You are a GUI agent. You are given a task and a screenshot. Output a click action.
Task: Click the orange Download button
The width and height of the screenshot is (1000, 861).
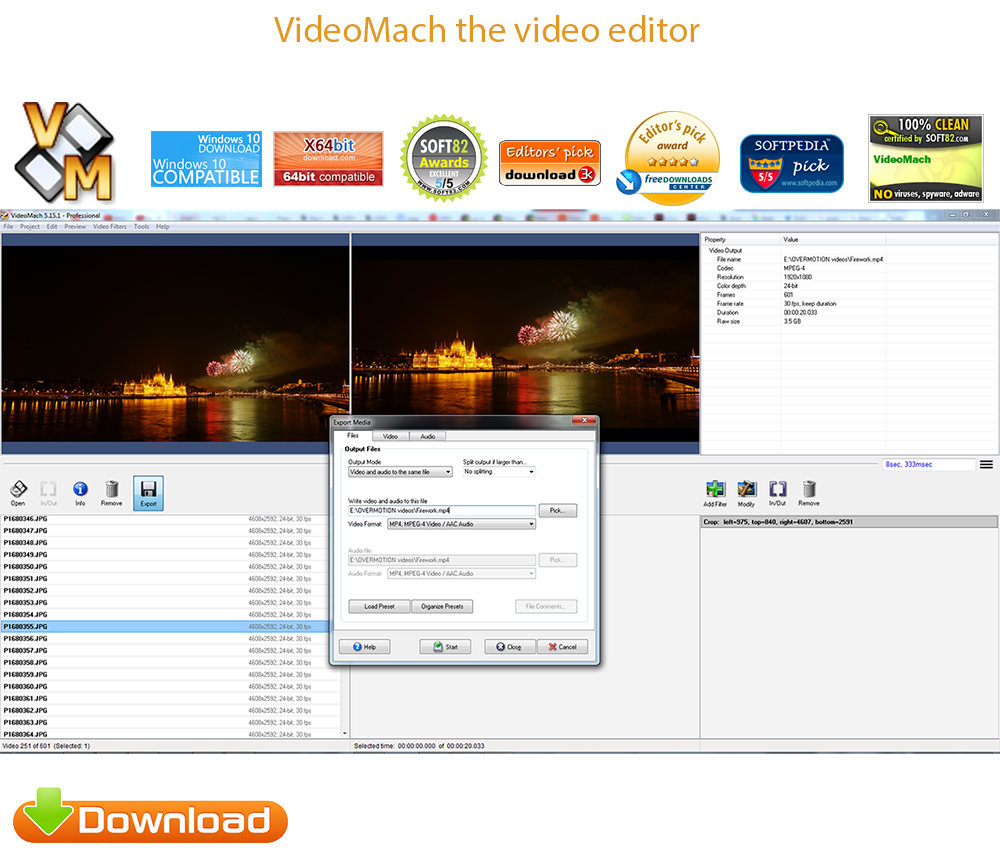[151, 818]
